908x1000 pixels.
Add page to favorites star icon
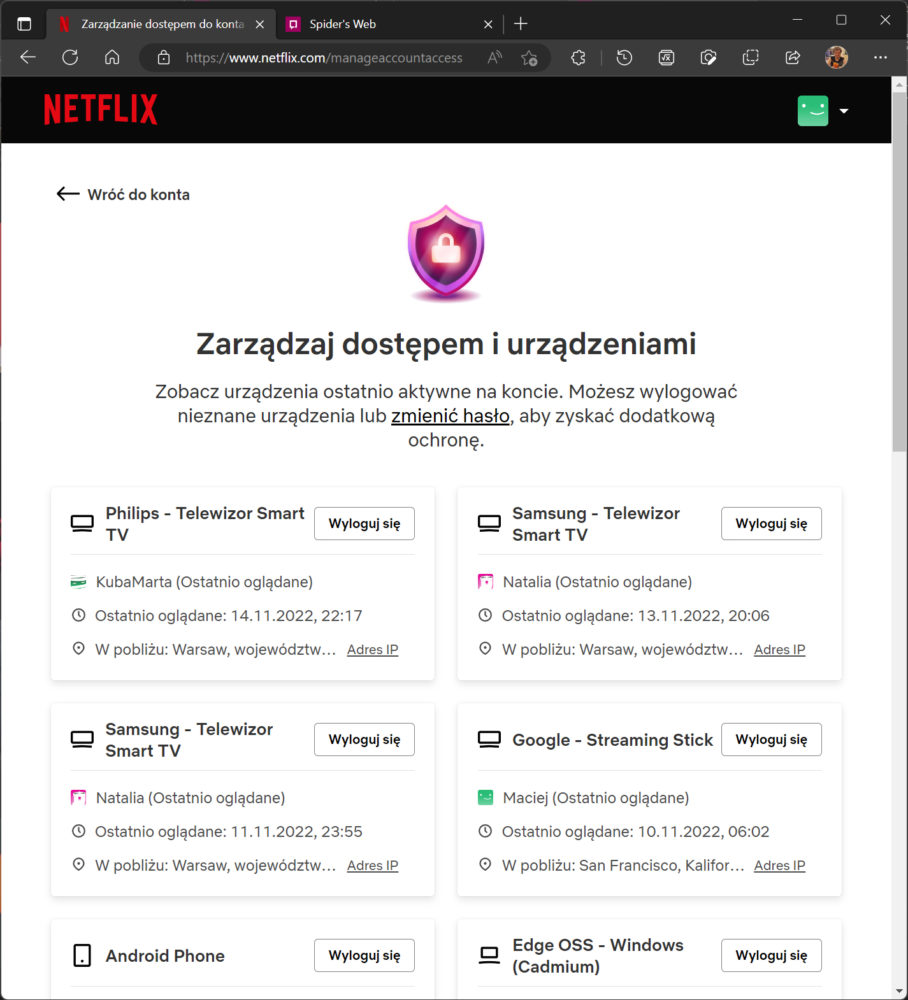click(x=529, y=58)
